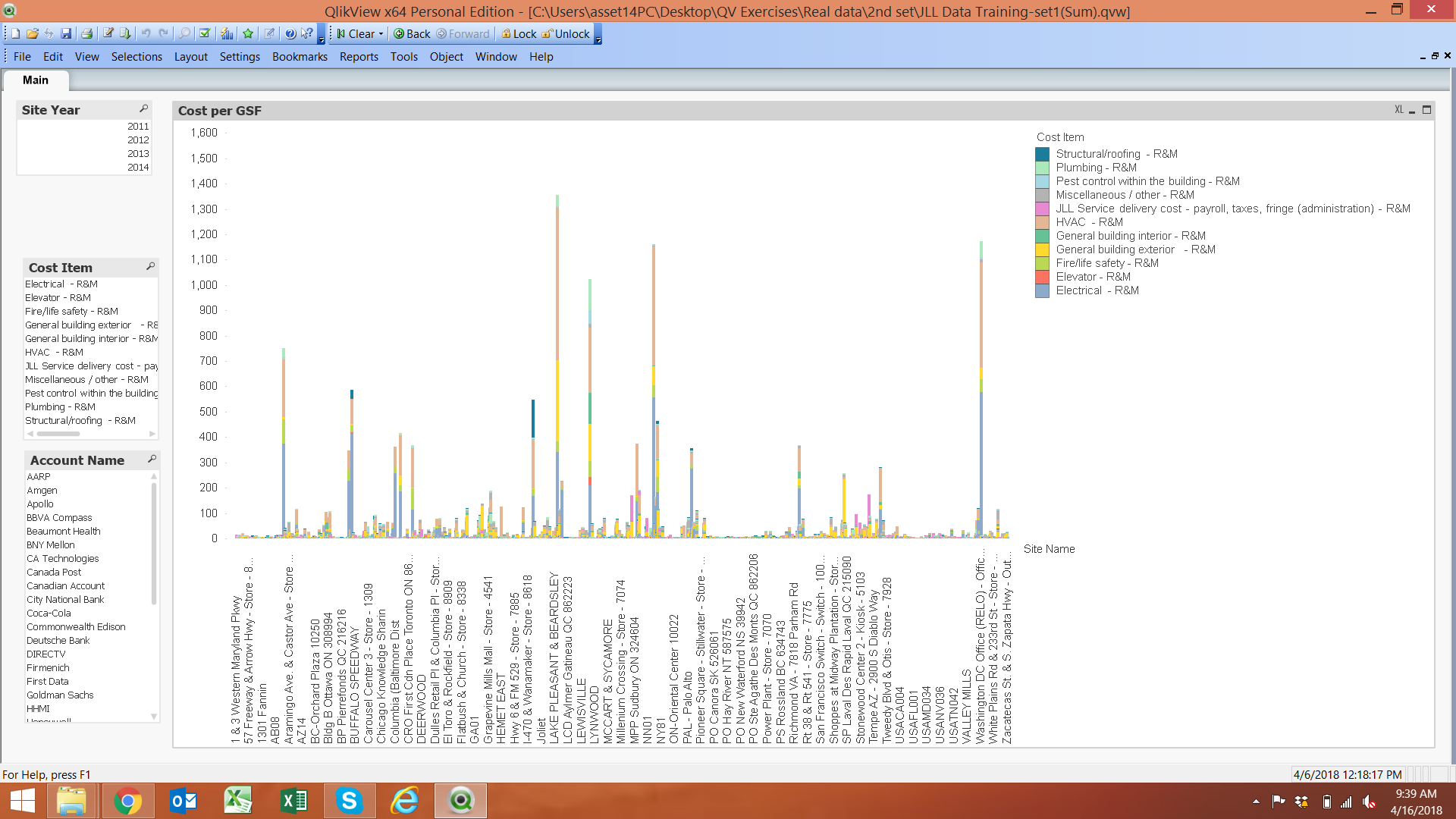
Task: Send chart to Excel via XL icon
Action: click(x=1399, y=110)
